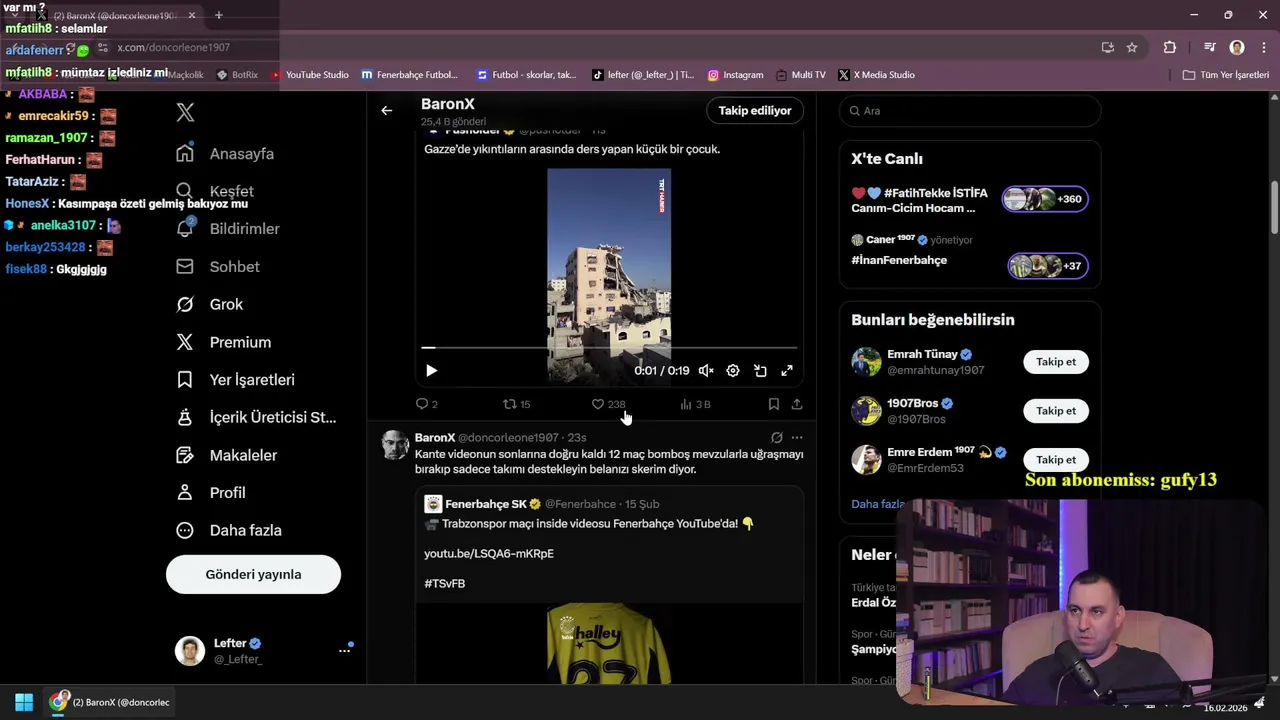Open browser extensions puzzle icon
The height and width of the screenshot is (720, 1280).
coord(1170,47)
